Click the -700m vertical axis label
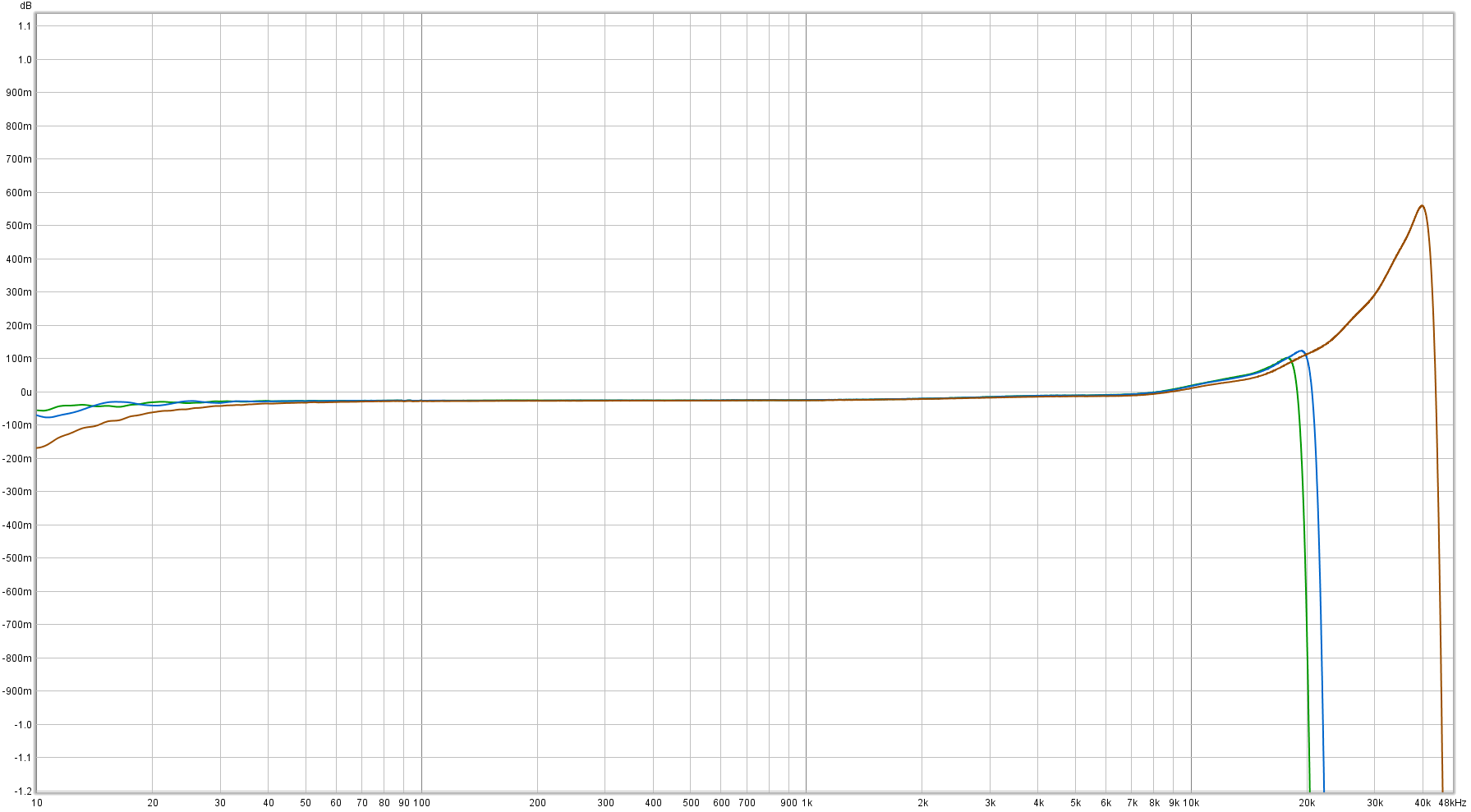The image size is (1471, 812). pos(19,625)
